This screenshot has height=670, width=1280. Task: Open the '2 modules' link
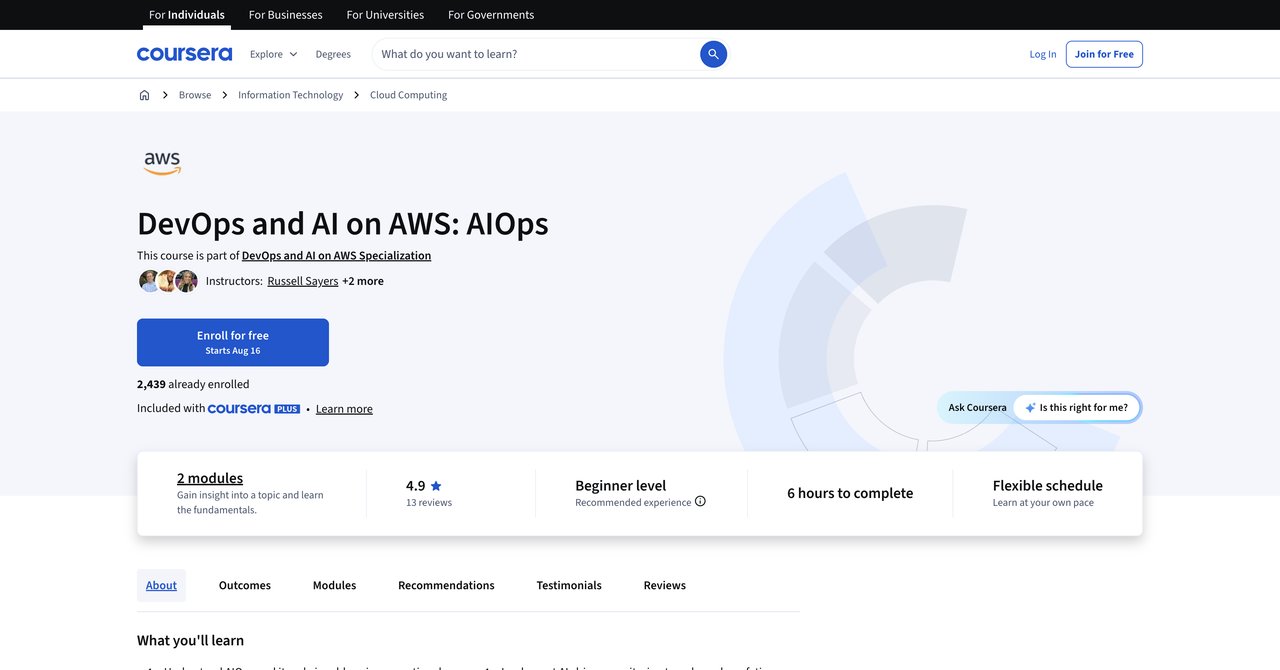coord(210,478)
